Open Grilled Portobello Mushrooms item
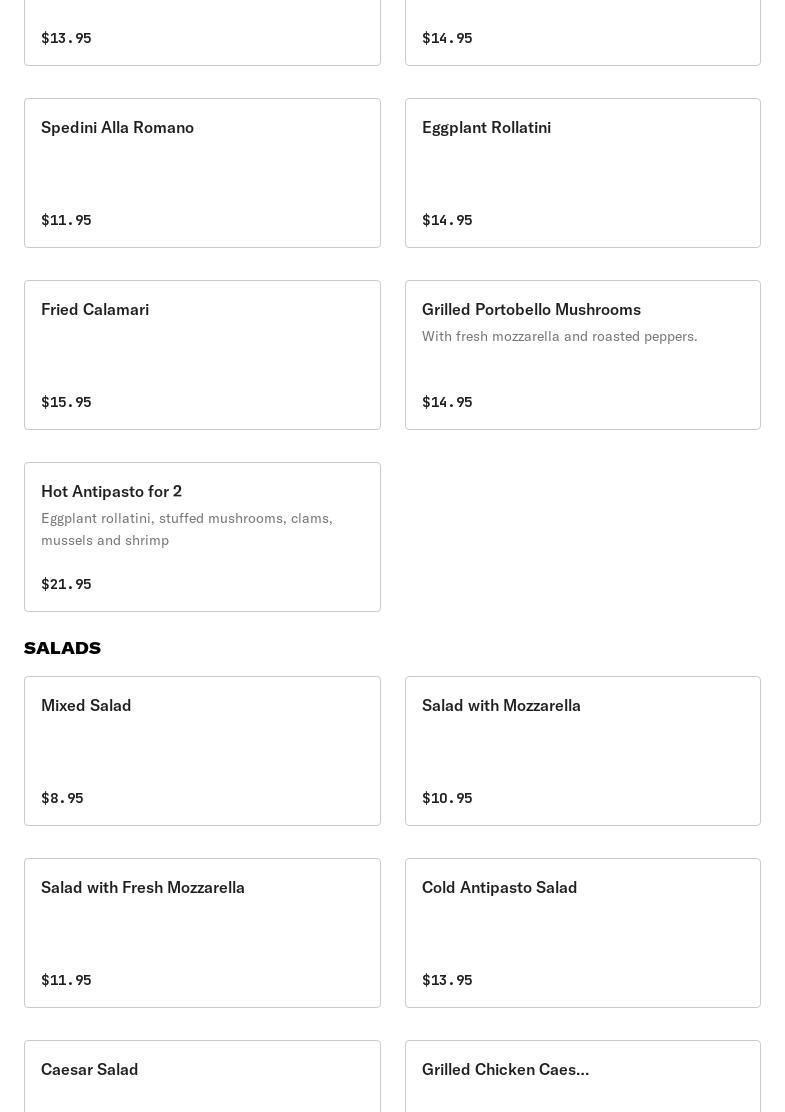This screenshot has height=1112, width=785. click(583, 355)
